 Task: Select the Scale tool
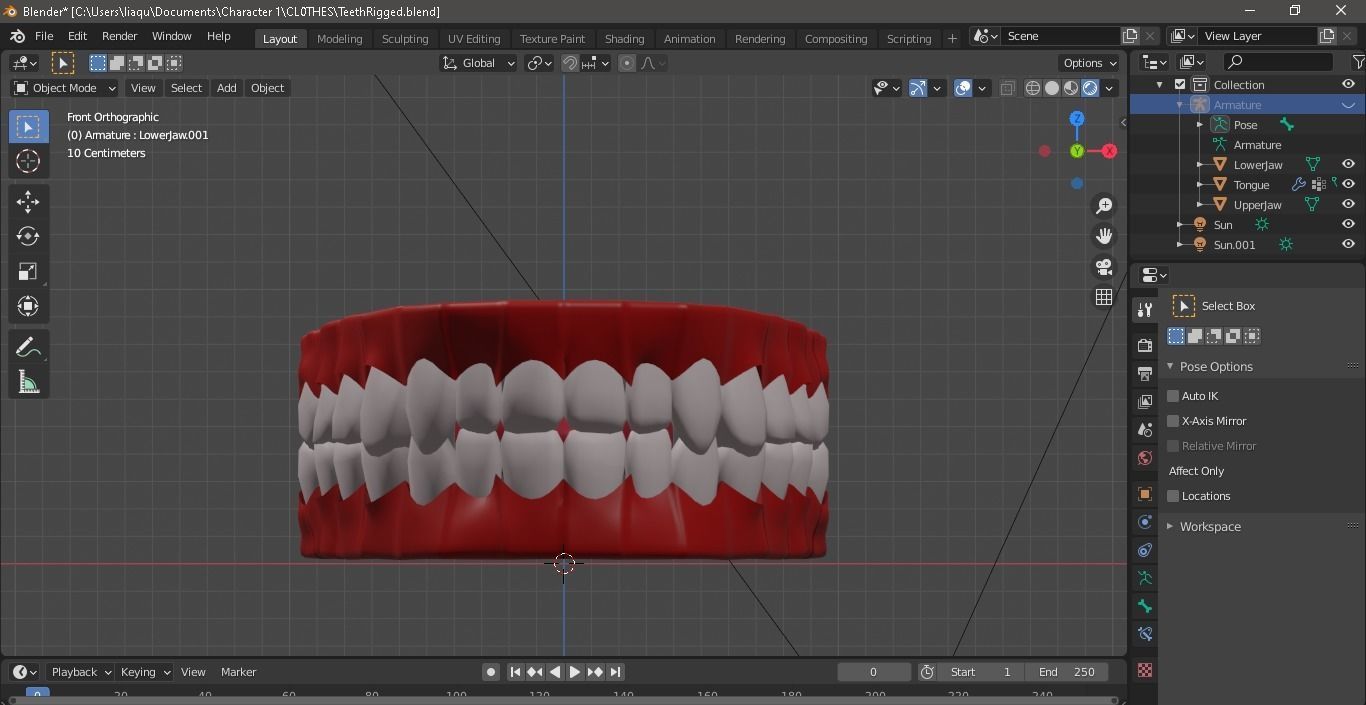(x=28, y=271)
